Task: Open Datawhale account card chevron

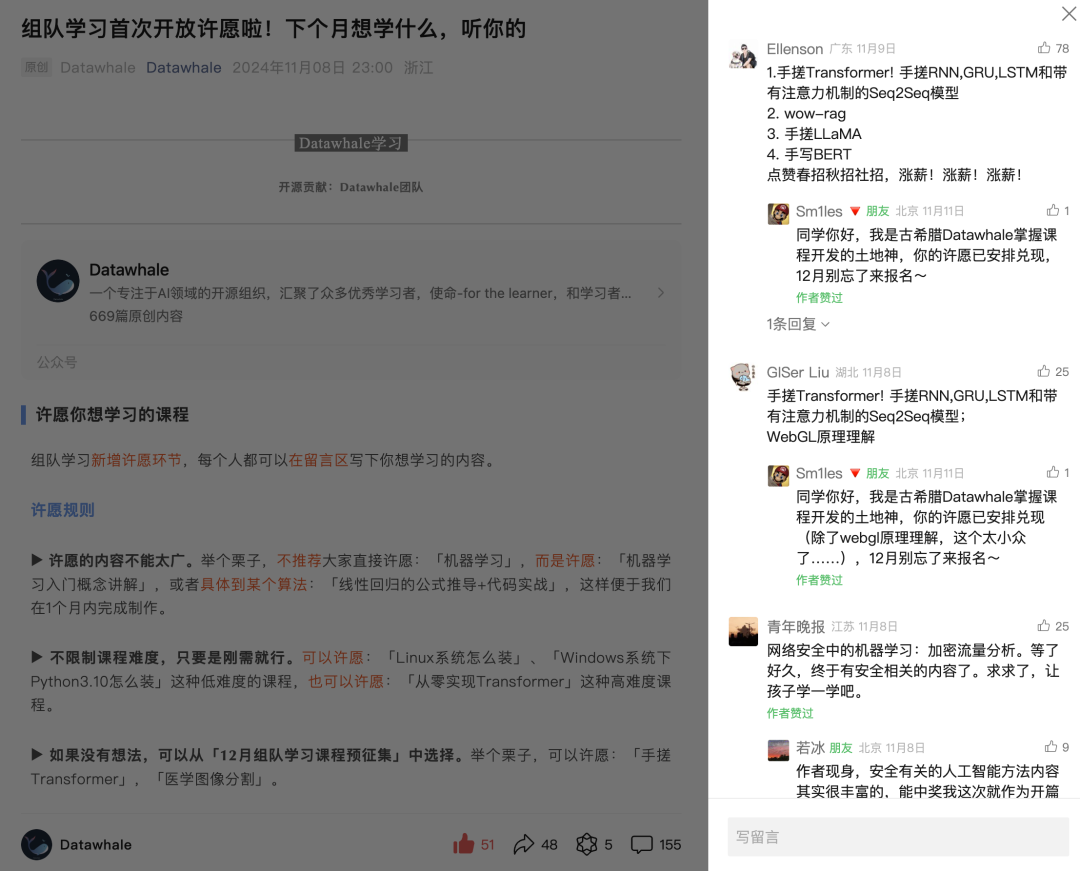Action: (x=661, y=293)
